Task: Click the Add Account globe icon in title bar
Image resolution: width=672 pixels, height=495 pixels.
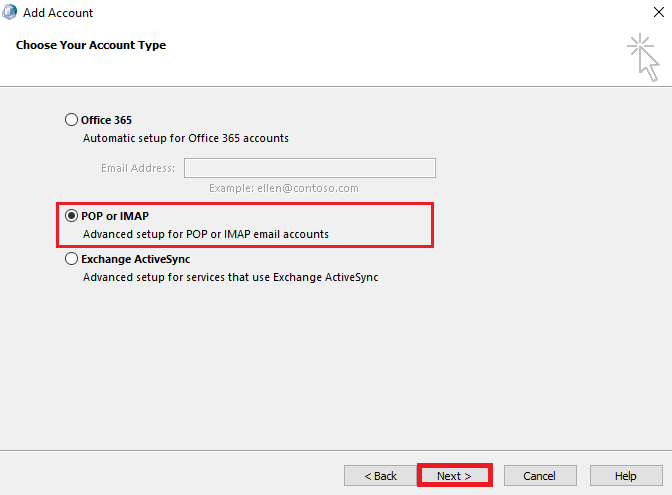Action: click(x=10, y=13)
